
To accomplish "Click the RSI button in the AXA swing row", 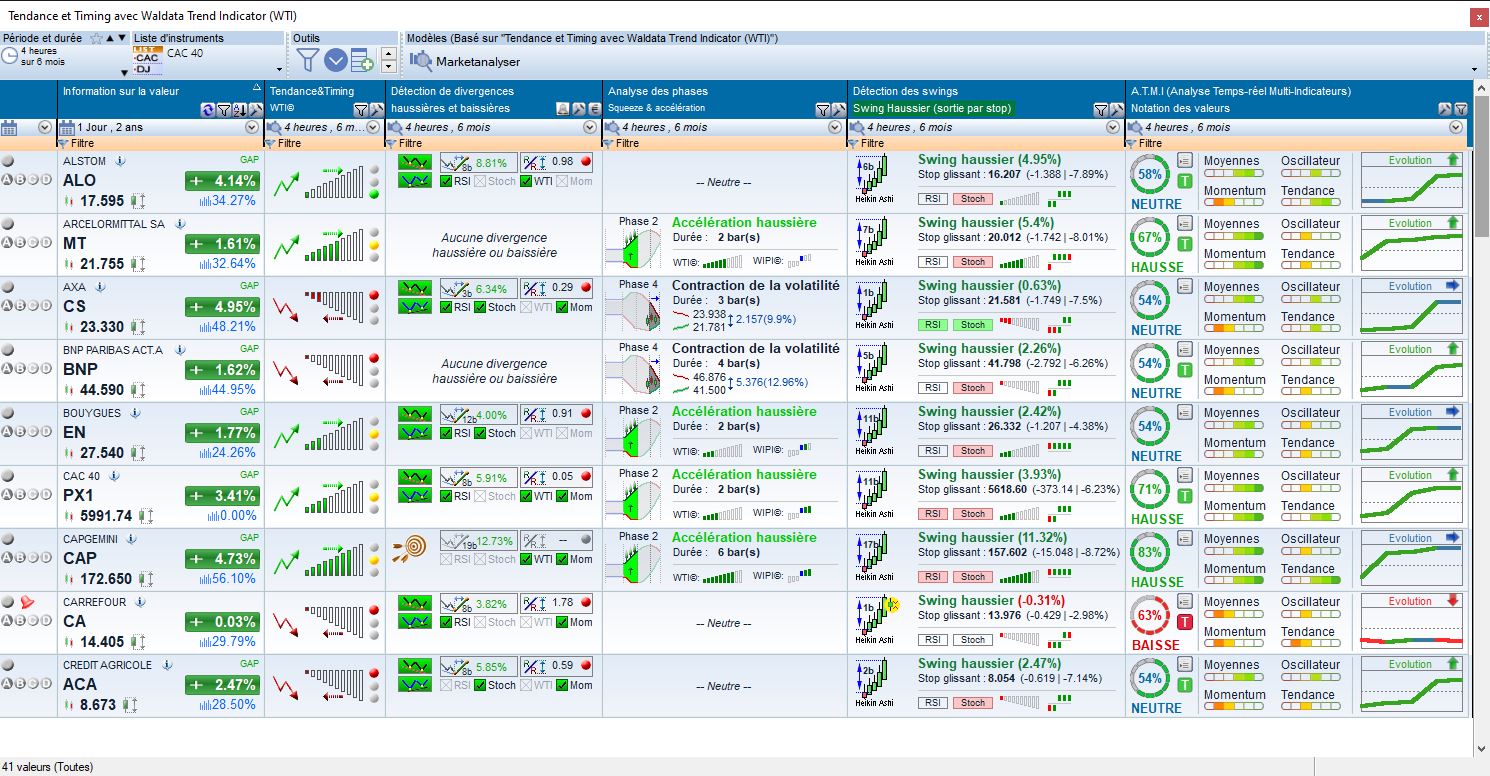I will pyautogui.click(x=933, y=325).
